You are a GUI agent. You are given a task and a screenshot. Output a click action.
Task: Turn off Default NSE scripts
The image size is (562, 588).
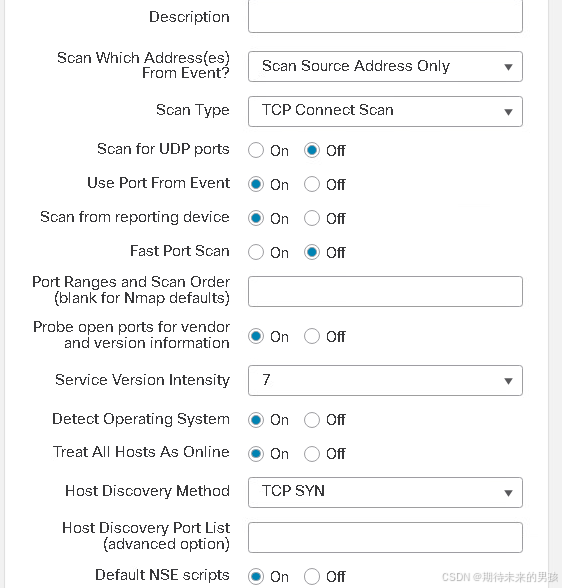[312, 576]
